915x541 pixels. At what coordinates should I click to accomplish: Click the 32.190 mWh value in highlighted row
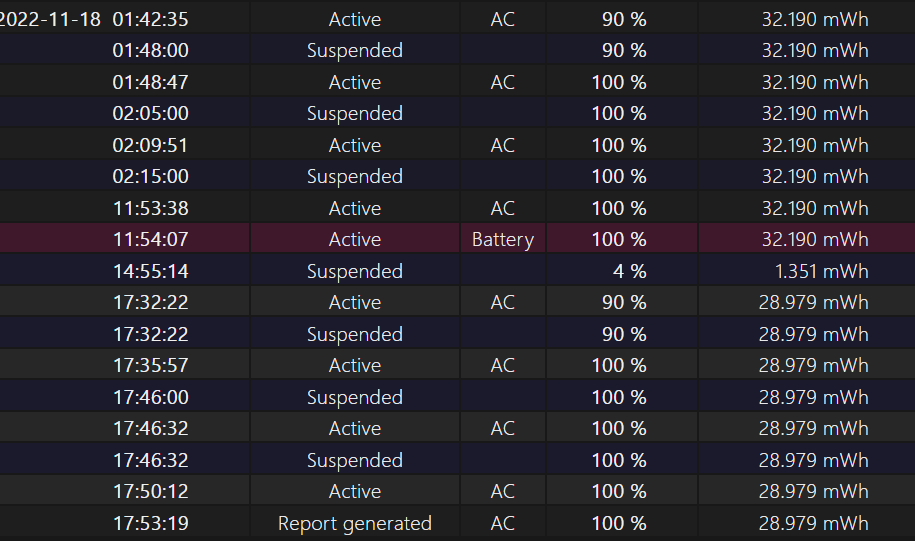(815, 239)
